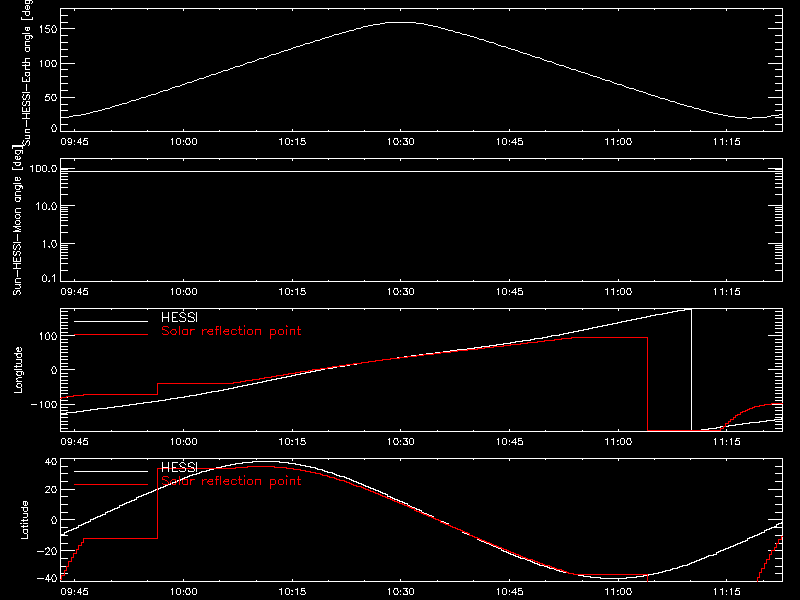
Task: Click the 150 tick on Earth angle plot
Action: 49,30
